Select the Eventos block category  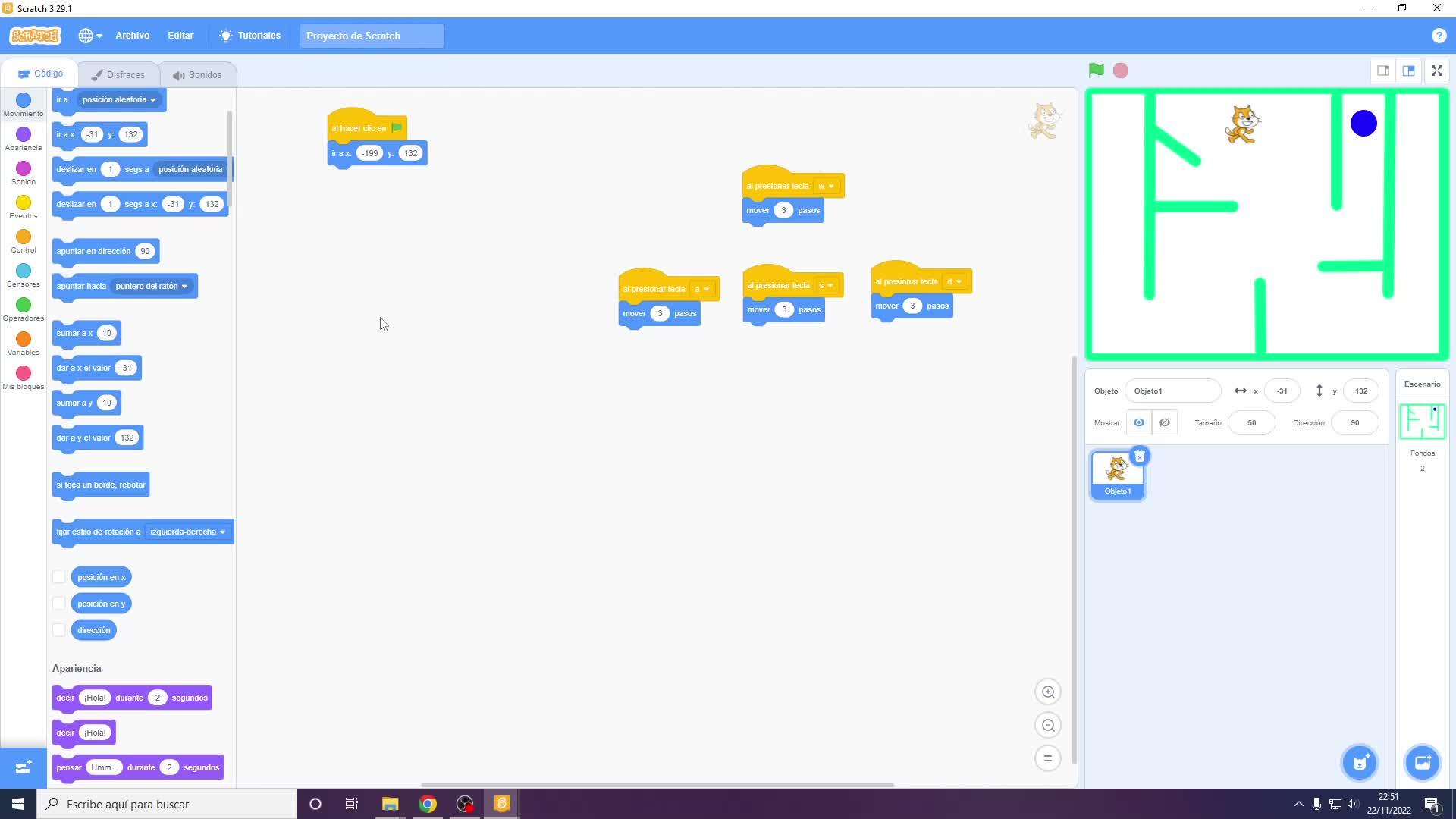(x=23, y=206)
